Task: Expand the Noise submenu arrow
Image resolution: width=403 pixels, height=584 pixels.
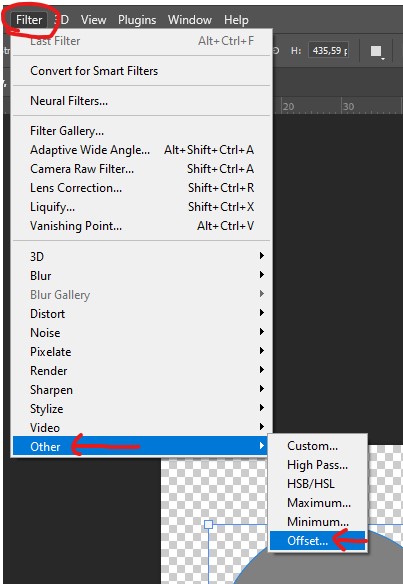Action: (262, 331)
